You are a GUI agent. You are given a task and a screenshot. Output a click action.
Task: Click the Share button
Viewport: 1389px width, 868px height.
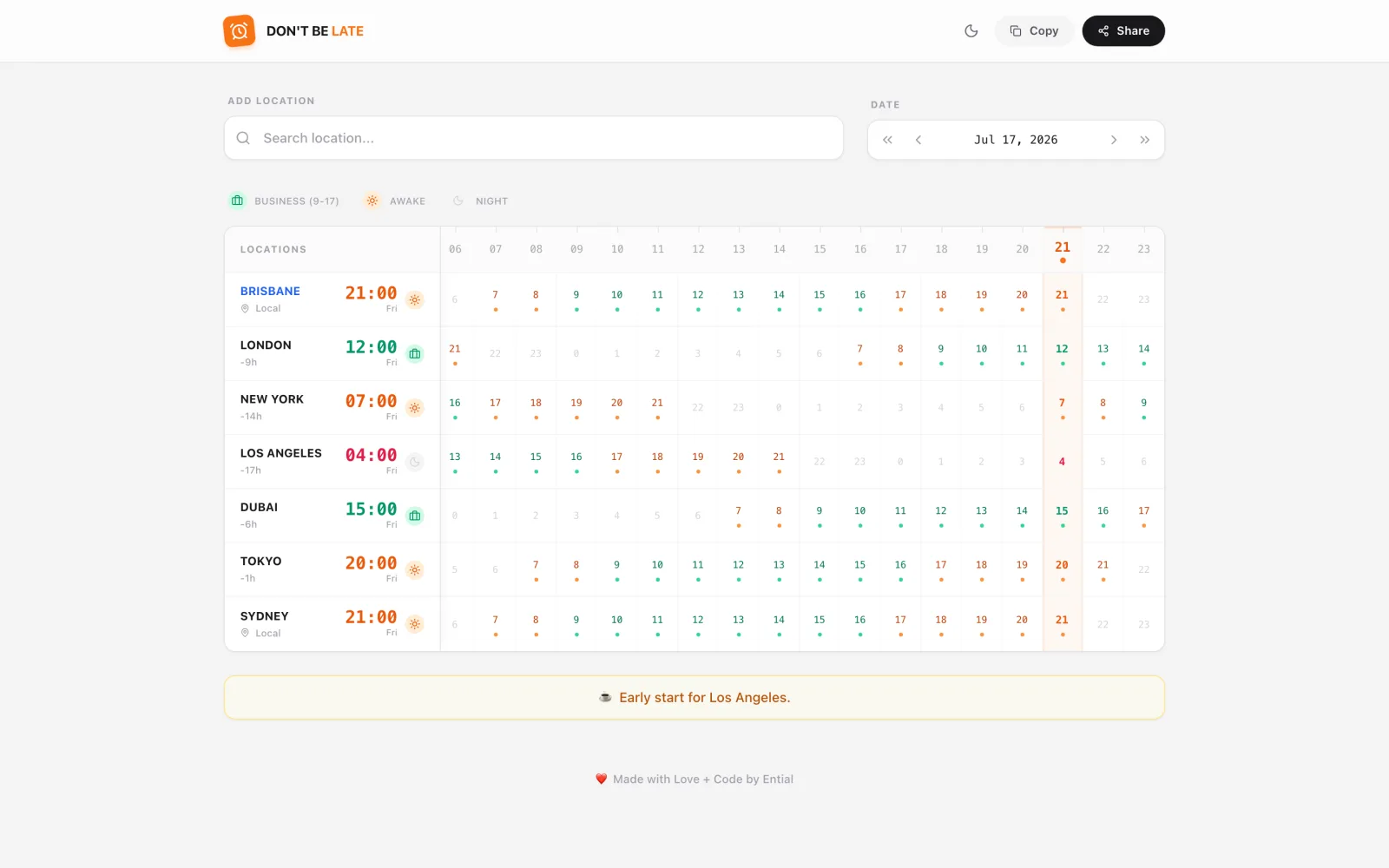[x=1123, y=31]
